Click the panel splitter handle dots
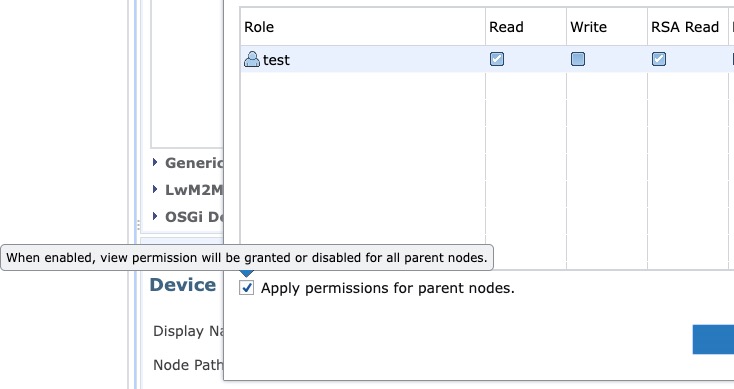This screenshot has width=734, height=389. [139, 225]
